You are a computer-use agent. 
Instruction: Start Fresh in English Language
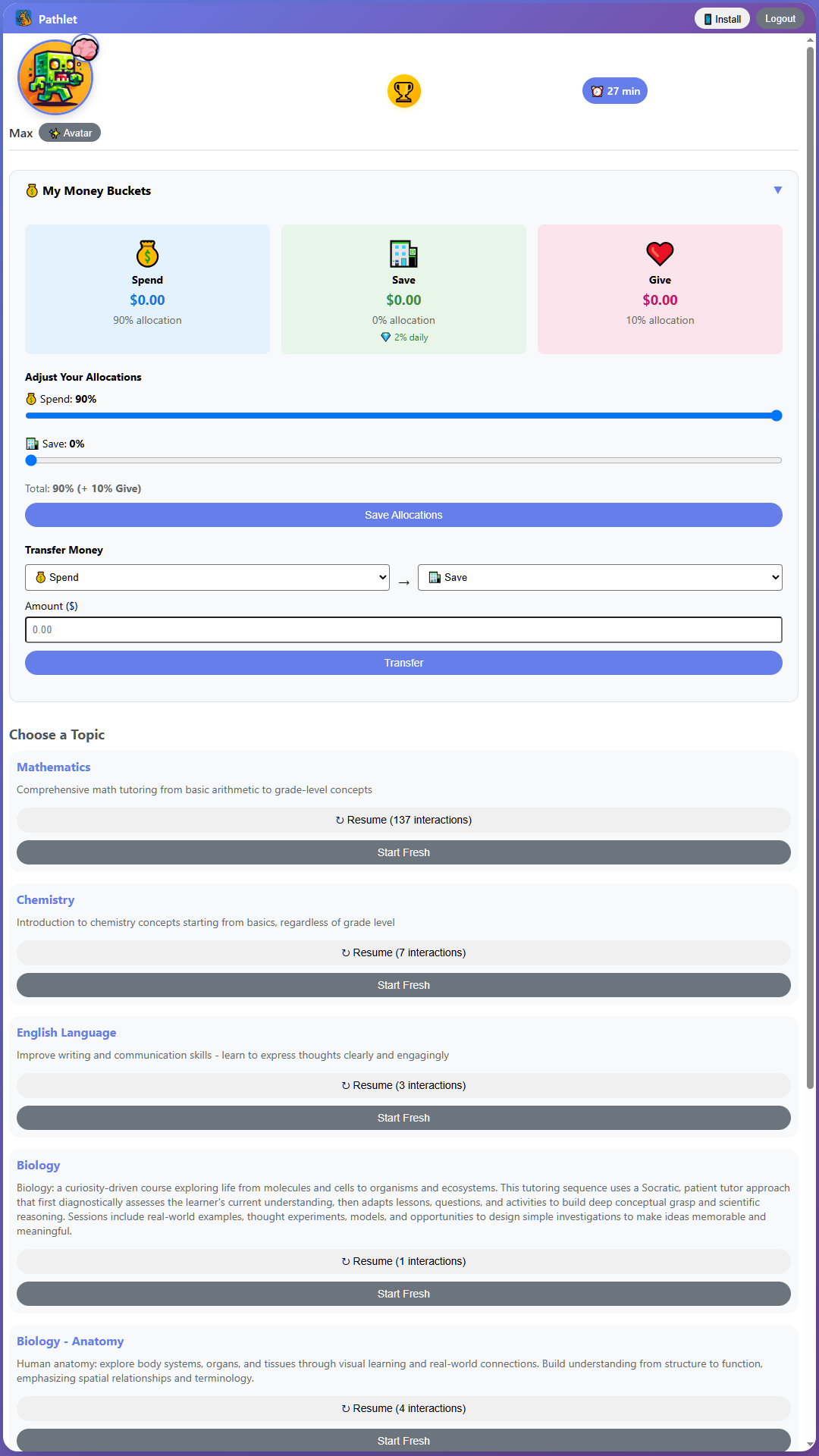click(x=403, y=1118)
